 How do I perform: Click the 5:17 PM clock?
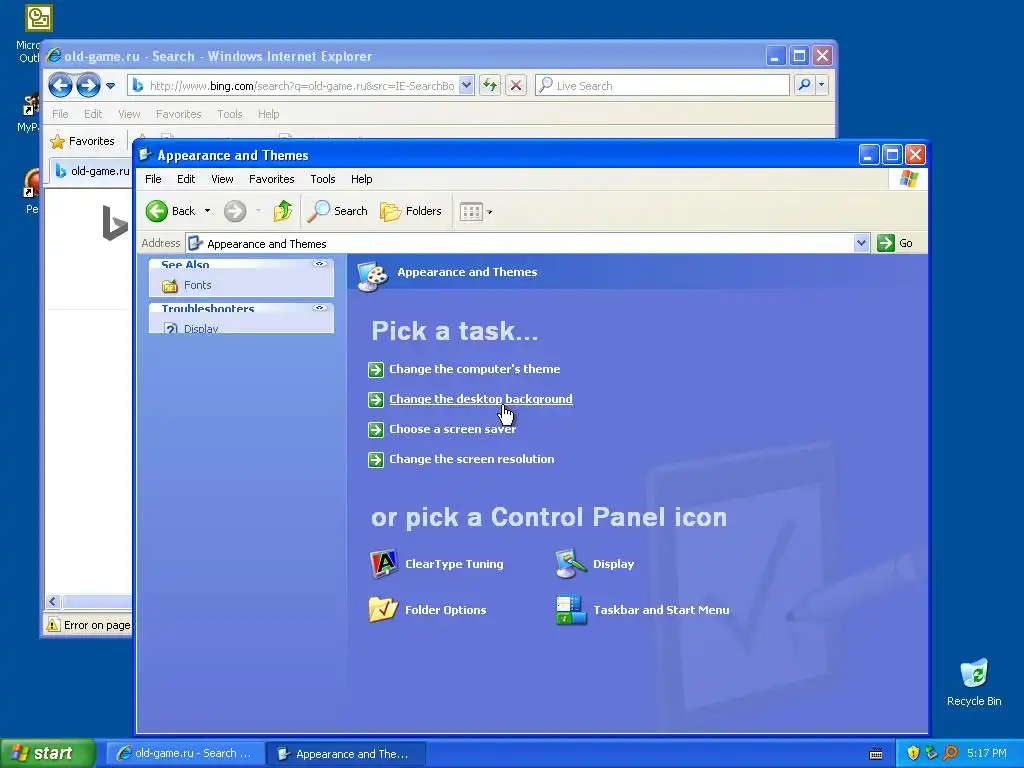pos(987,753)
